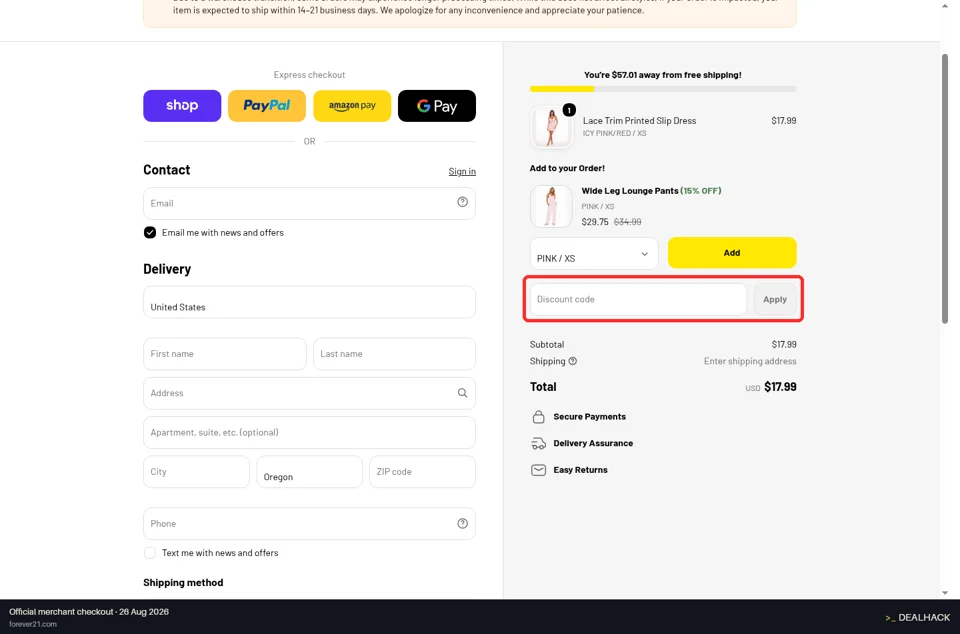This screenshot has height=634, width=960.
Task: Click the Lace Trim Printed Slip Dress title
Action: click(x=639, y=121)
